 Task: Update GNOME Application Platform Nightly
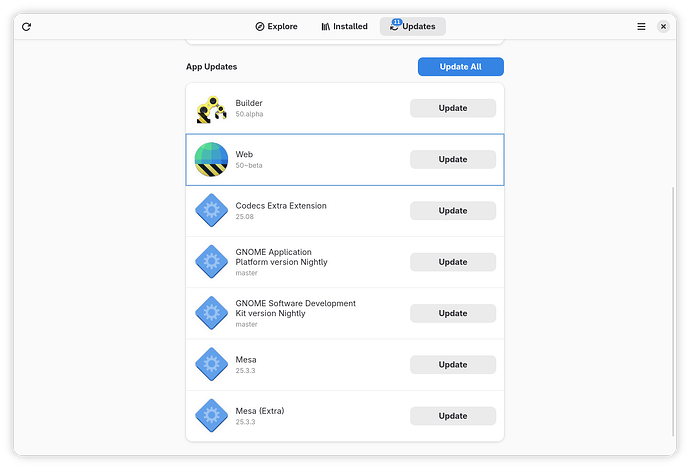(x=452, y=262)
